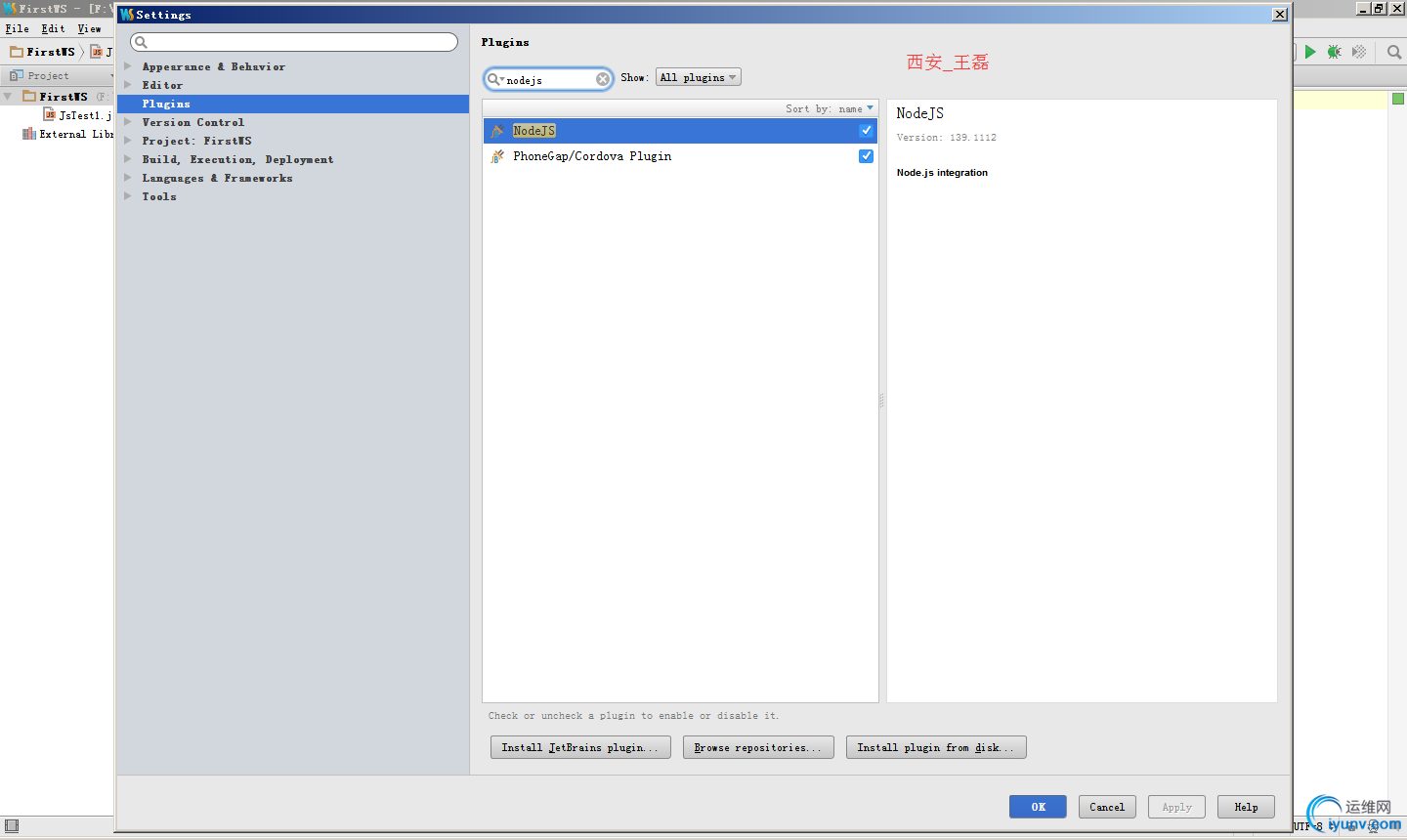Minimize the main WebStorm window
The image size is (1407, 840).
point(1363,8)
